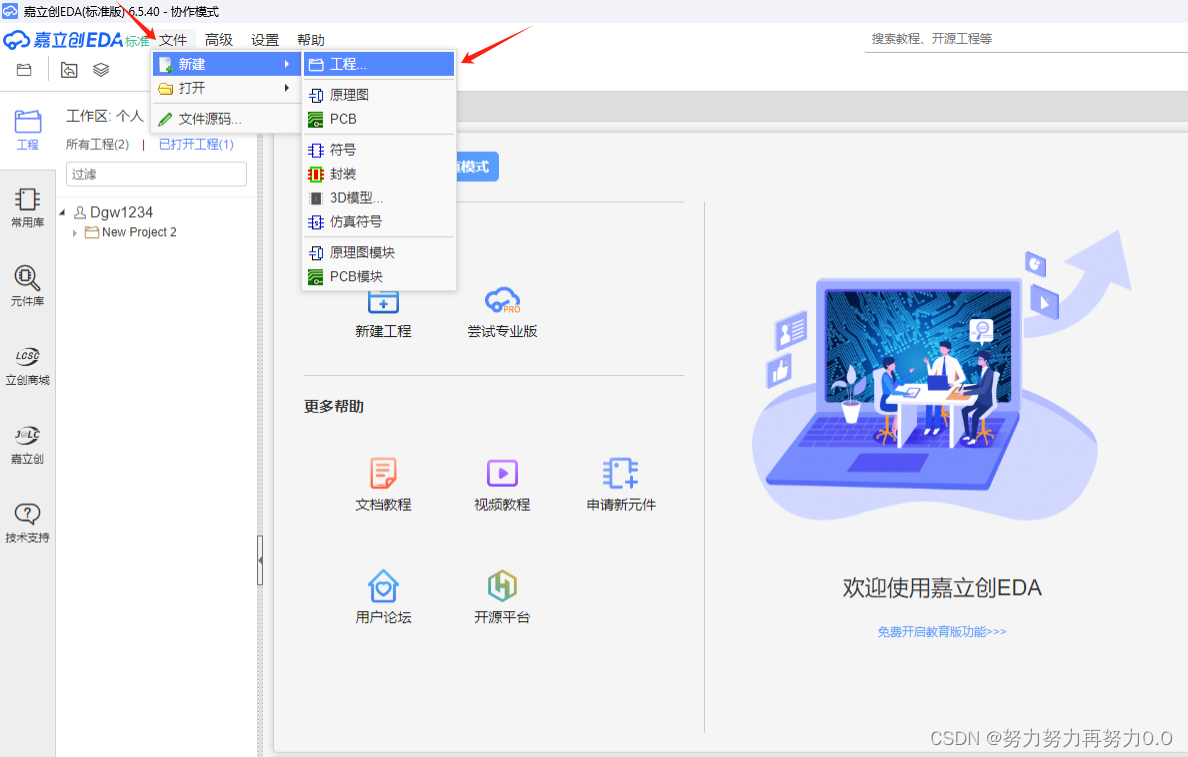This screenshot has width=1188, height=757.
Task: Switch to 已打开工程(1) tab
Action: tap(196, 145)
